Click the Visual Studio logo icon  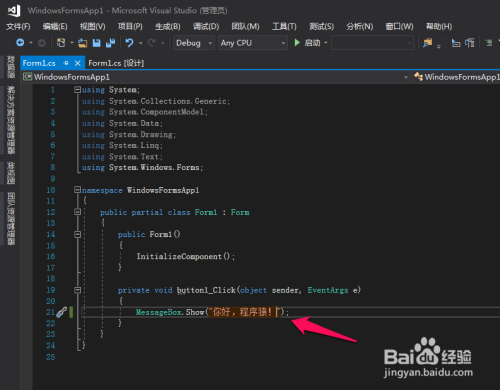click(x=14, y=11)
